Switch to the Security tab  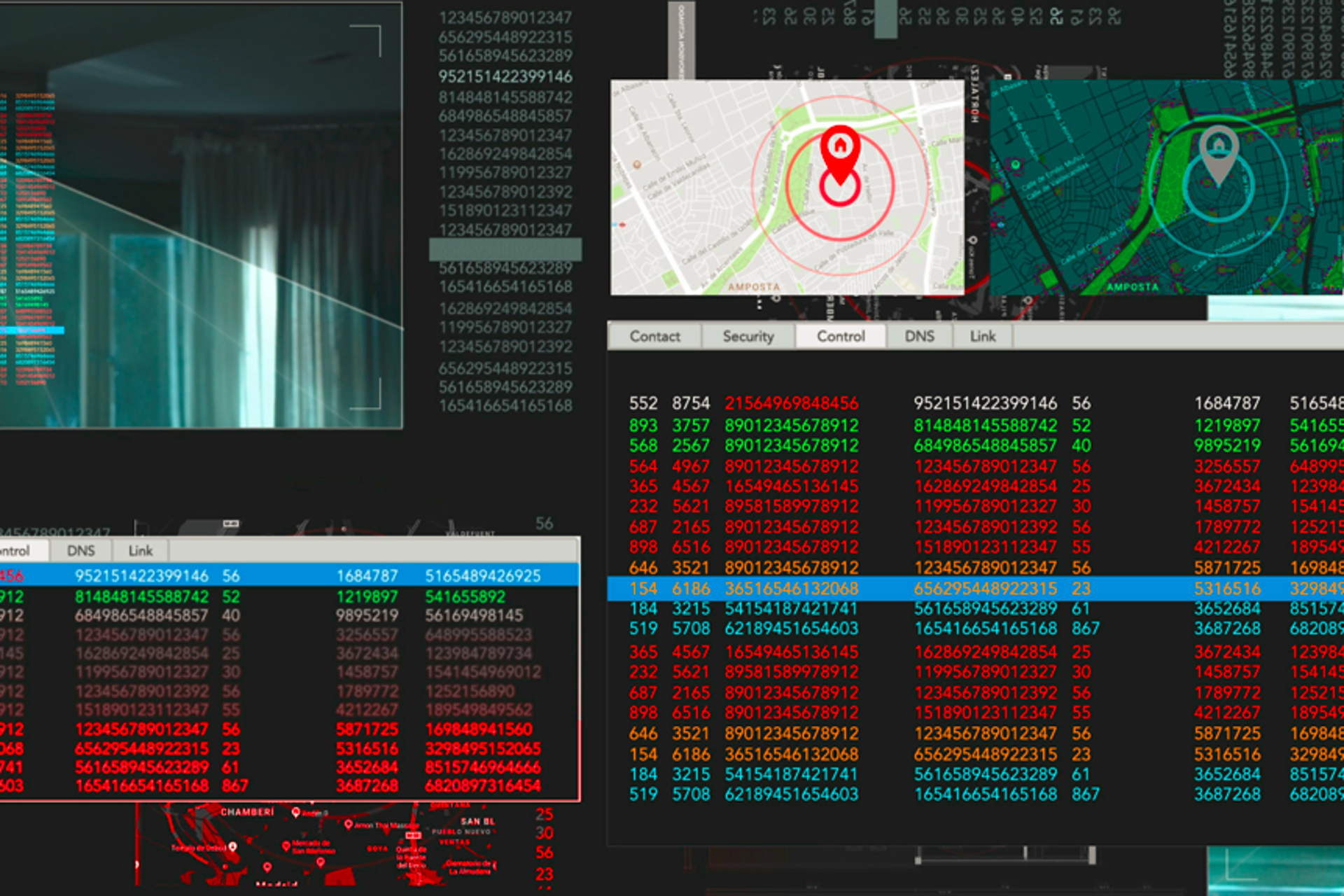[748, 337]
